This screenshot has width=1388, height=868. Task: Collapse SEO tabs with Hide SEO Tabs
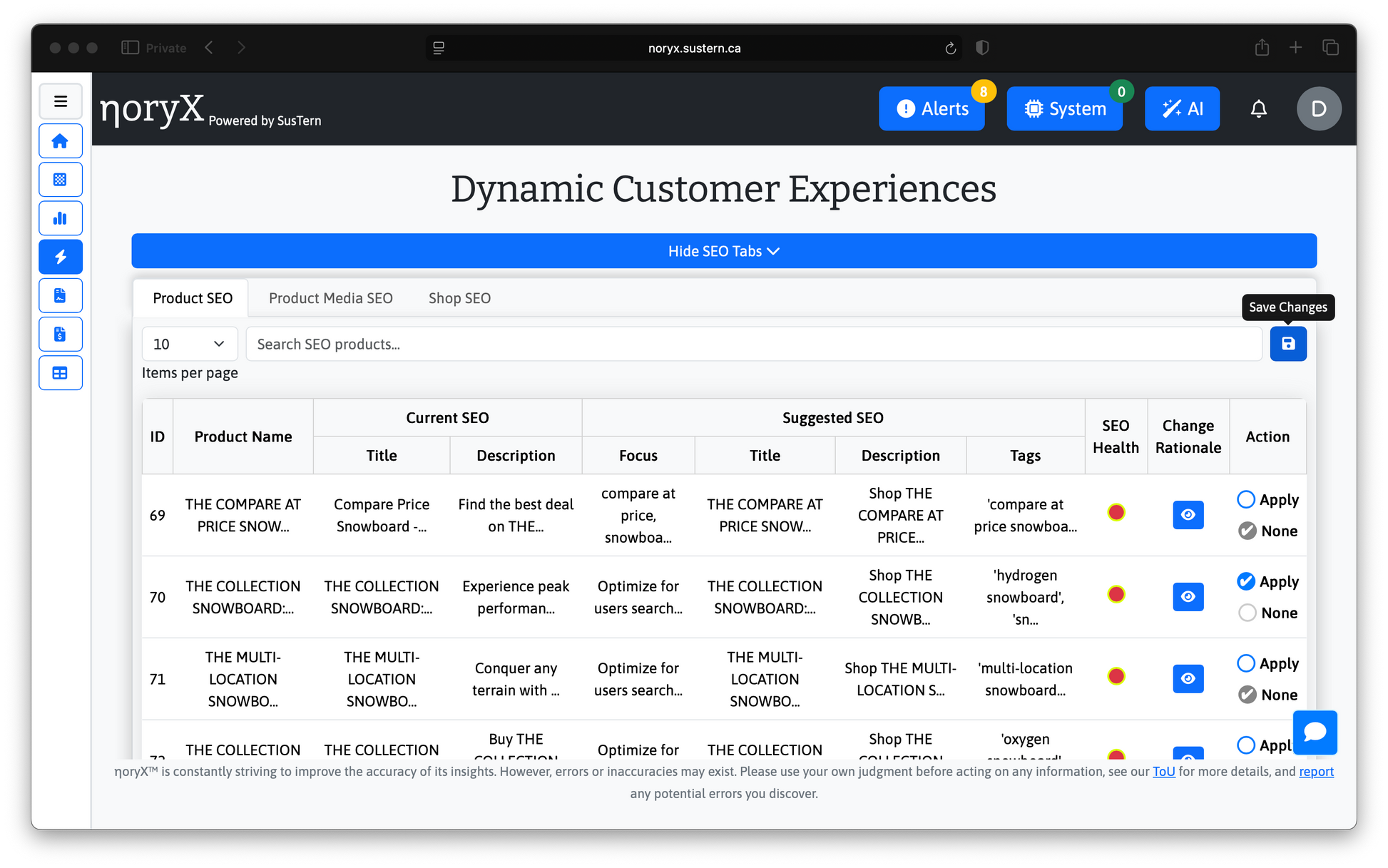pyautogui.click(x=724, y=251)
